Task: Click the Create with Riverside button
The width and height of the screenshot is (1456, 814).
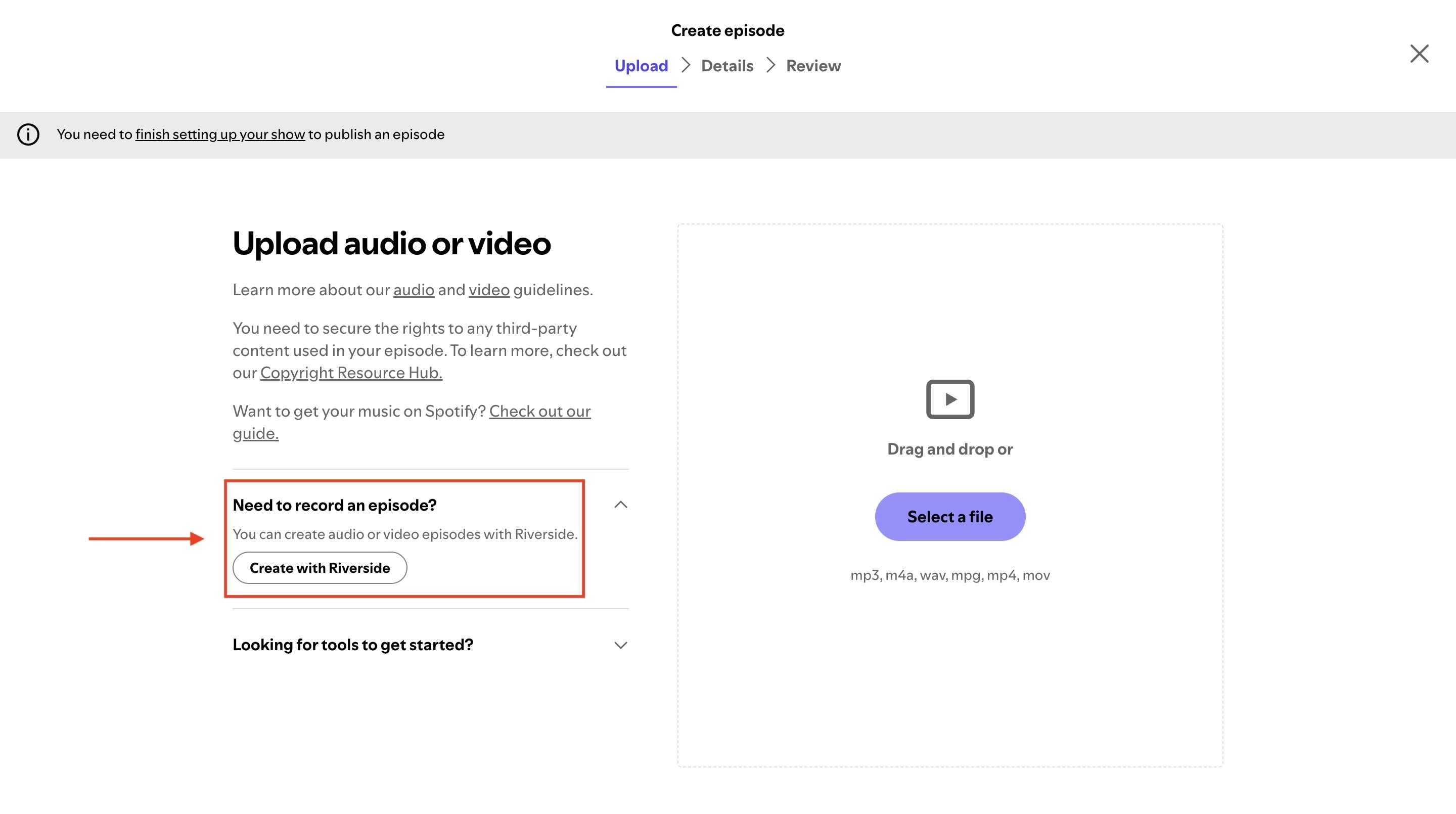Action: 320,568
